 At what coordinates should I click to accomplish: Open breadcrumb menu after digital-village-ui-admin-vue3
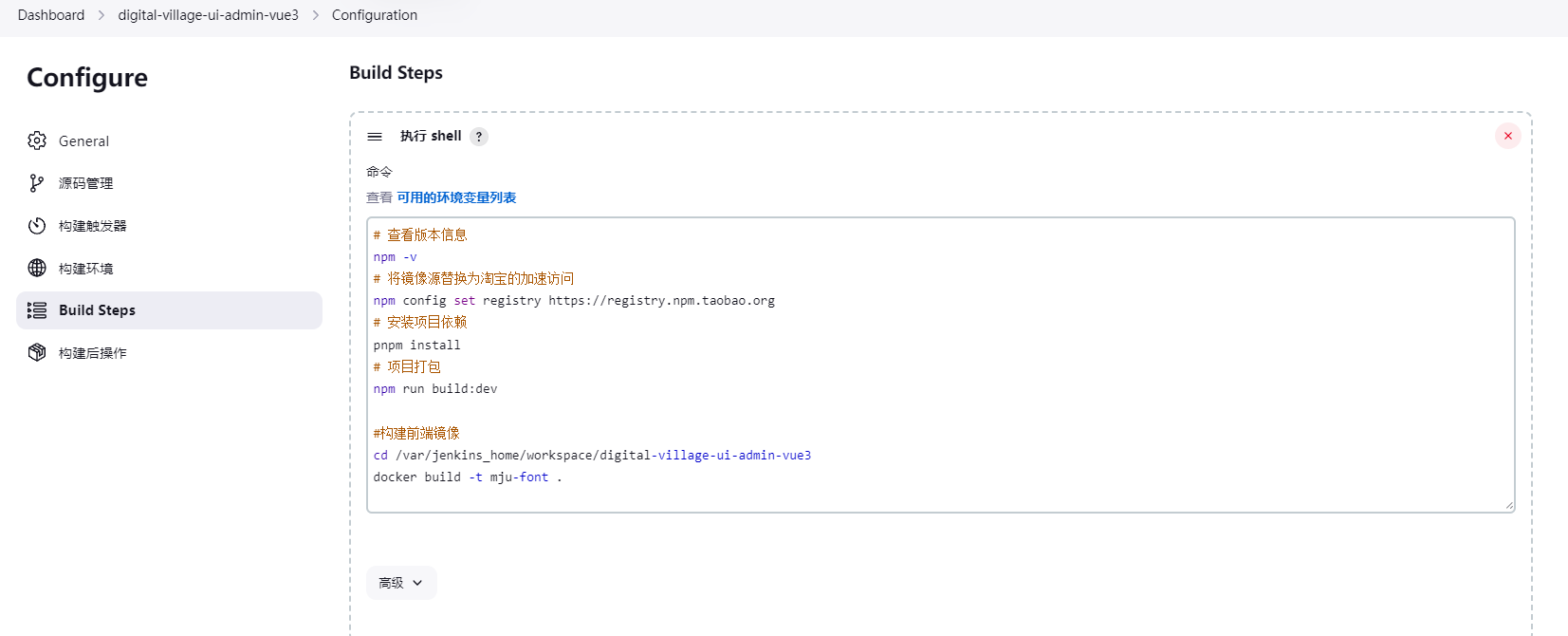(316, 15)
